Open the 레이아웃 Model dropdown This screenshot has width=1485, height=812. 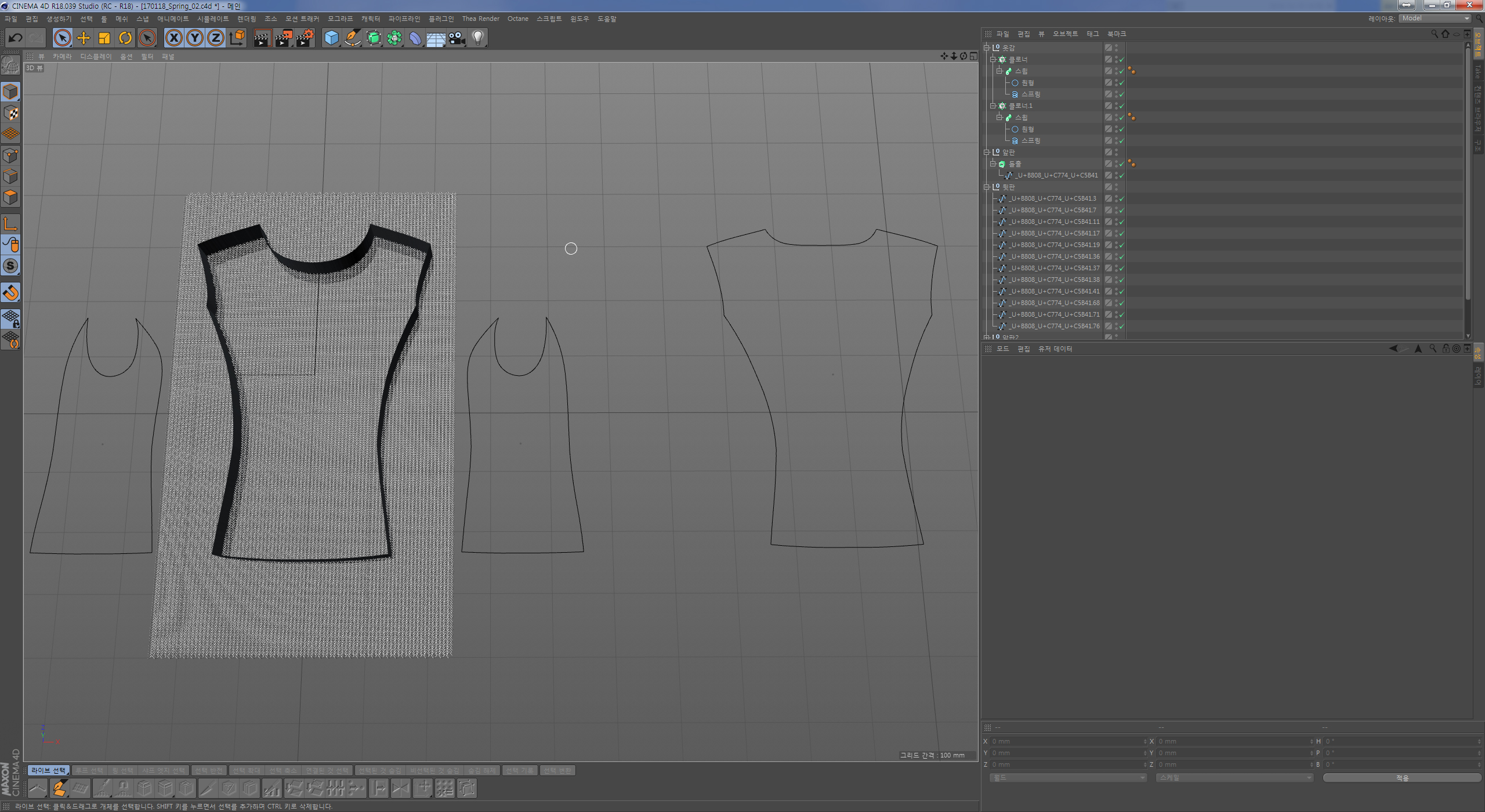point(1435,19)
